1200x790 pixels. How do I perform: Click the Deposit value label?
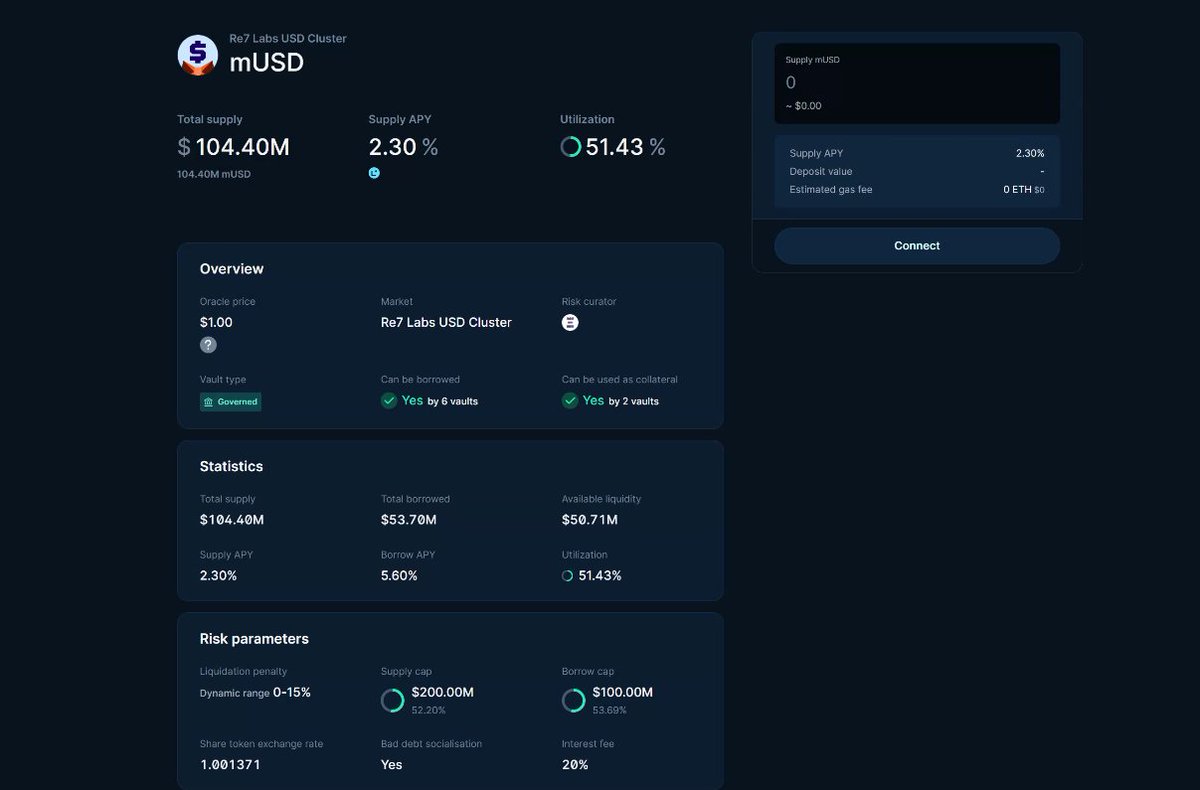click(821, 172)
